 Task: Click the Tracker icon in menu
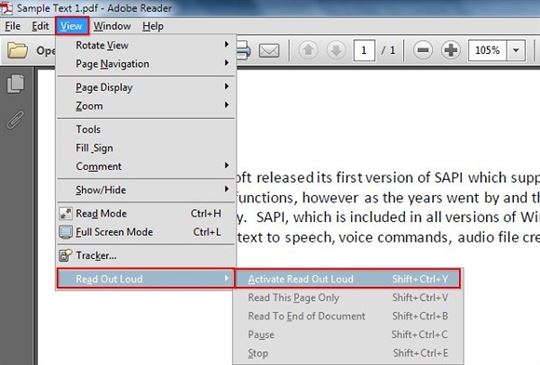(65, 256)
